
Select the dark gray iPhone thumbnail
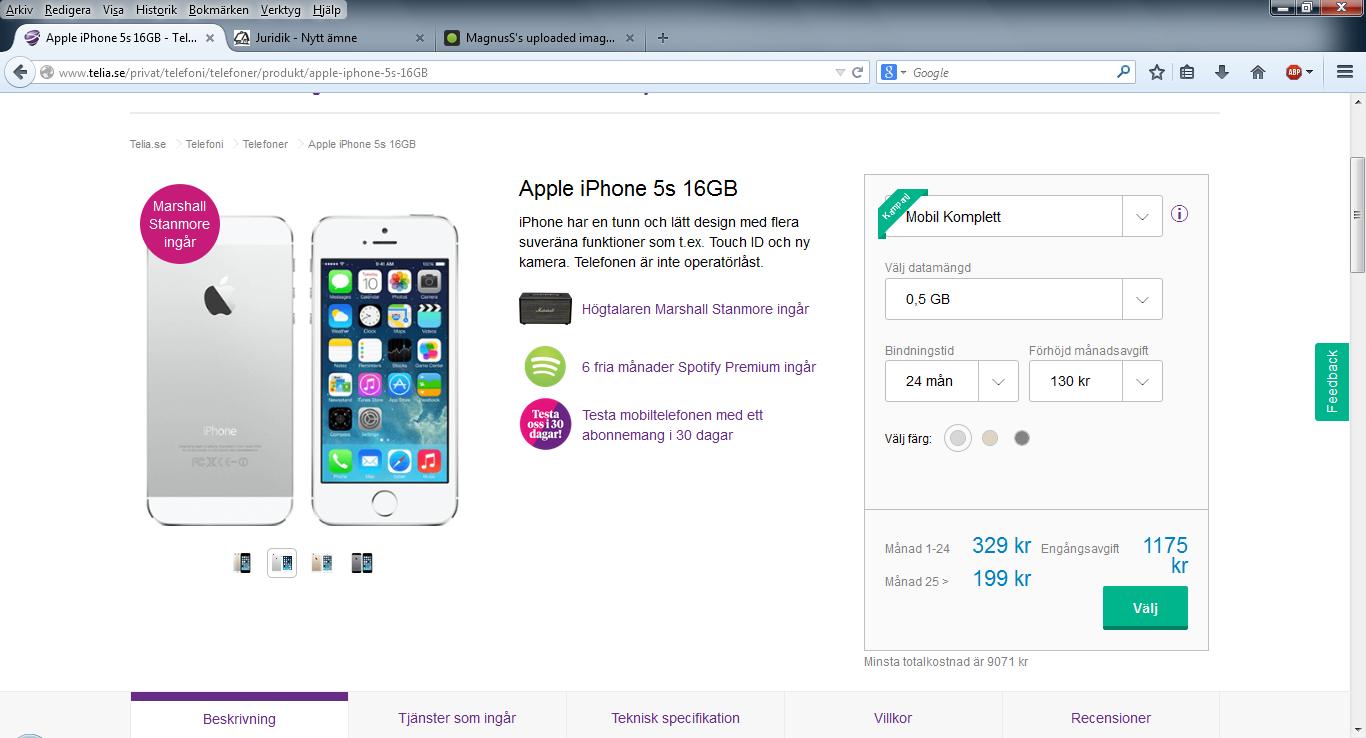click(x=362, y=563)
